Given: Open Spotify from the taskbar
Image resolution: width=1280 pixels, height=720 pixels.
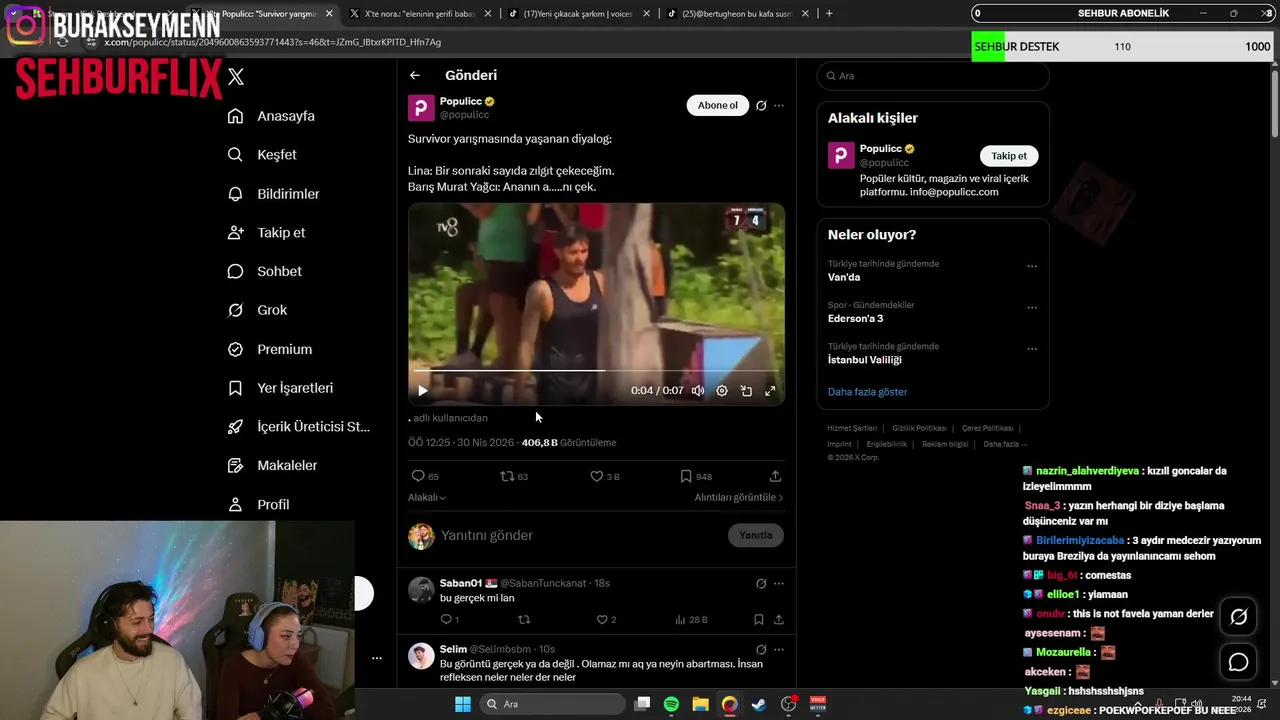Looking at the screenshot, I should click(671, 704).
